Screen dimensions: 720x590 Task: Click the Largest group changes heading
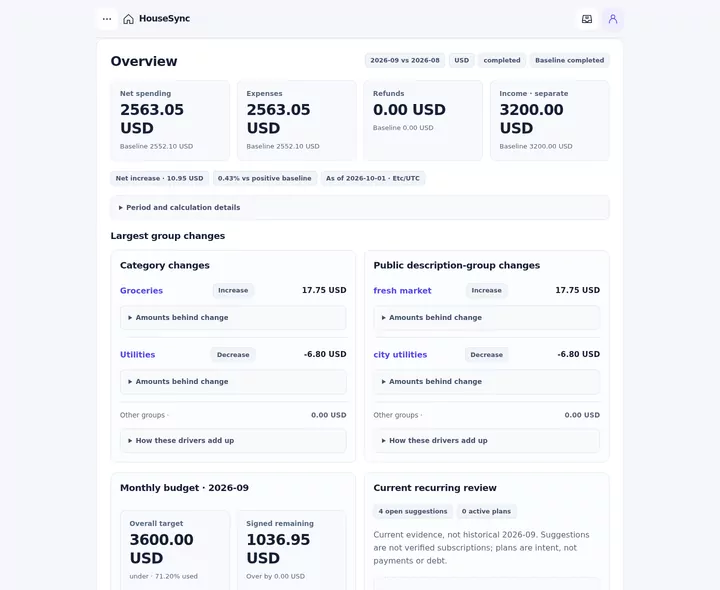point(168,236)
